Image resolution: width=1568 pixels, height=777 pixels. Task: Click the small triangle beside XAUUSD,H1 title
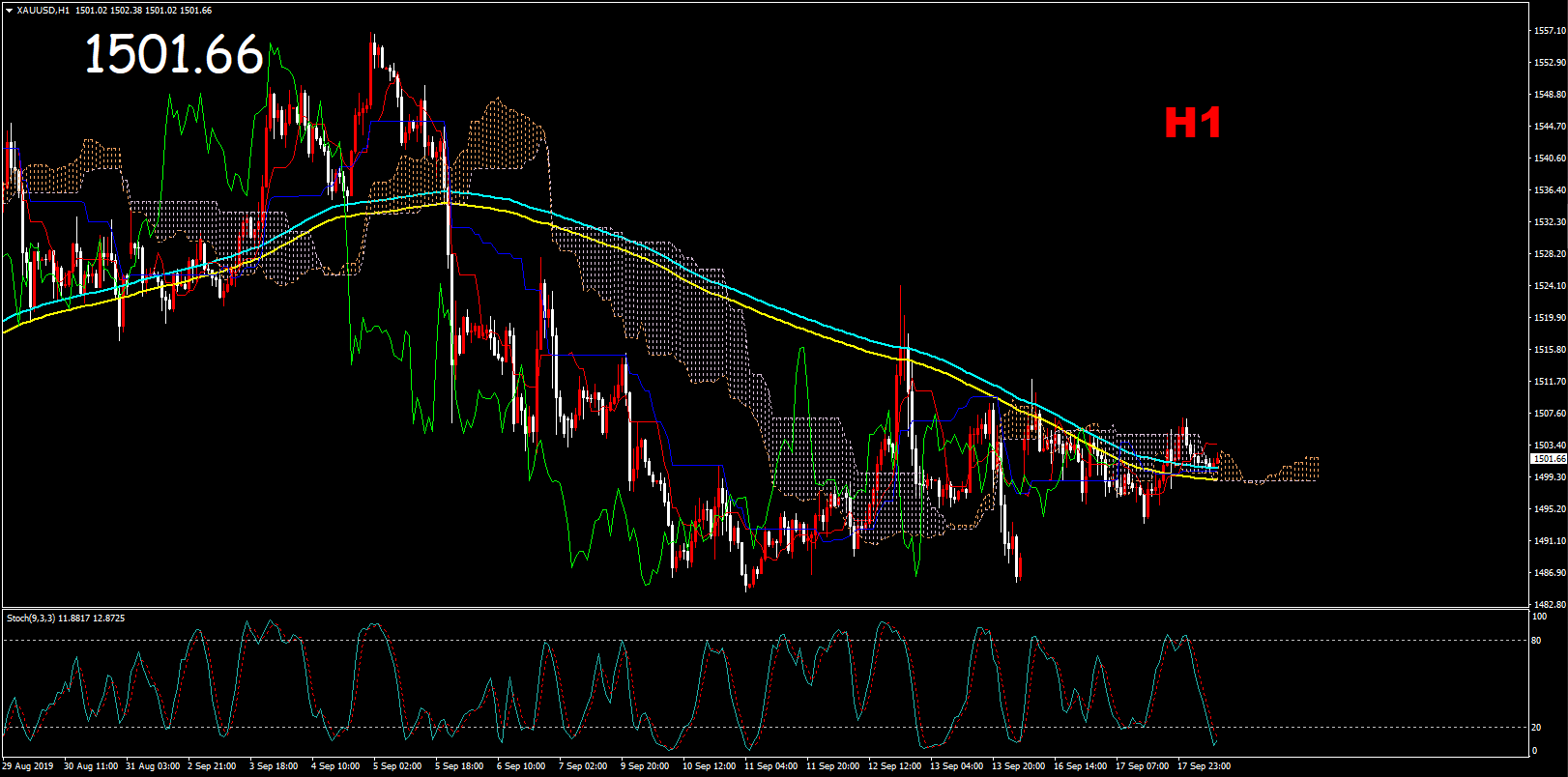10,11
